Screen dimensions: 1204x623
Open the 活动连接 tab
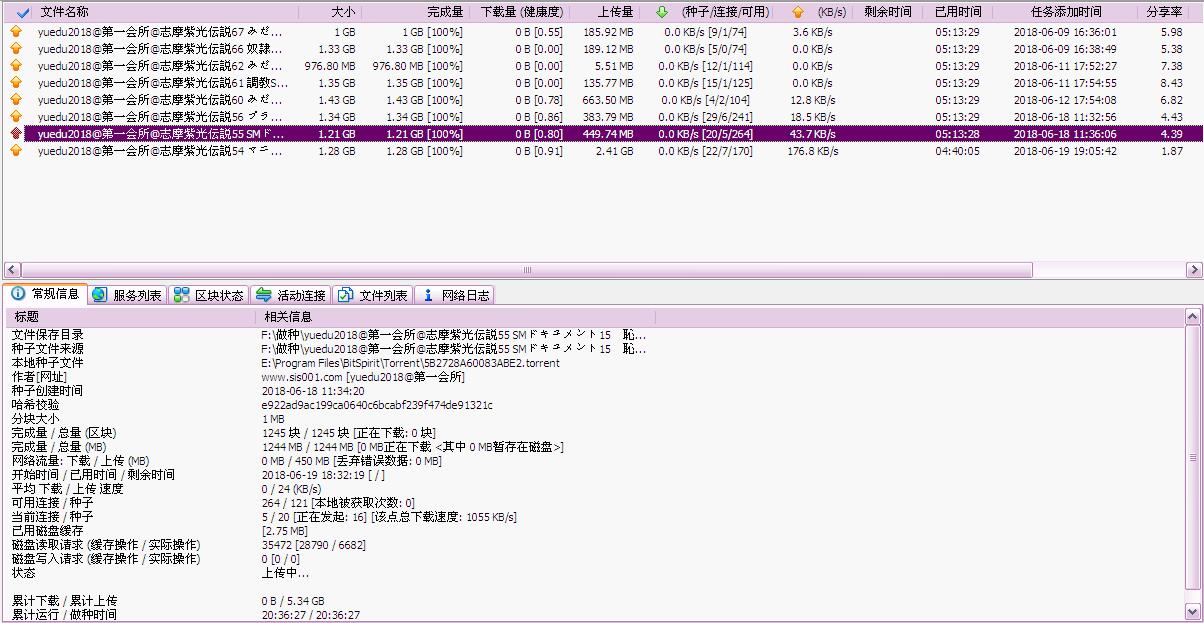tap(291, 295)
